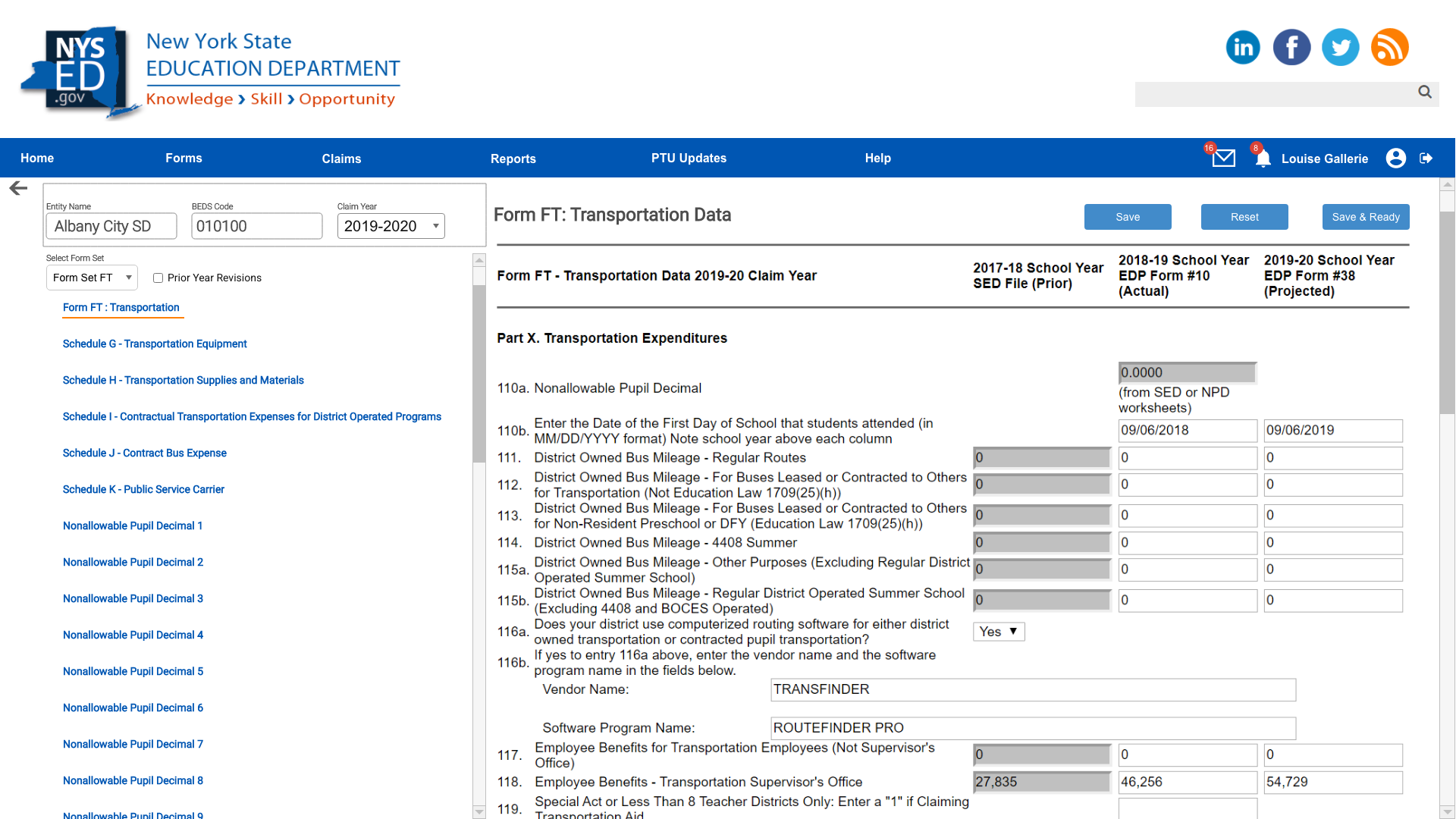Expand the Form Set FT dropdown
This screenshot has height=819, width=1456.
click(92, 278)
